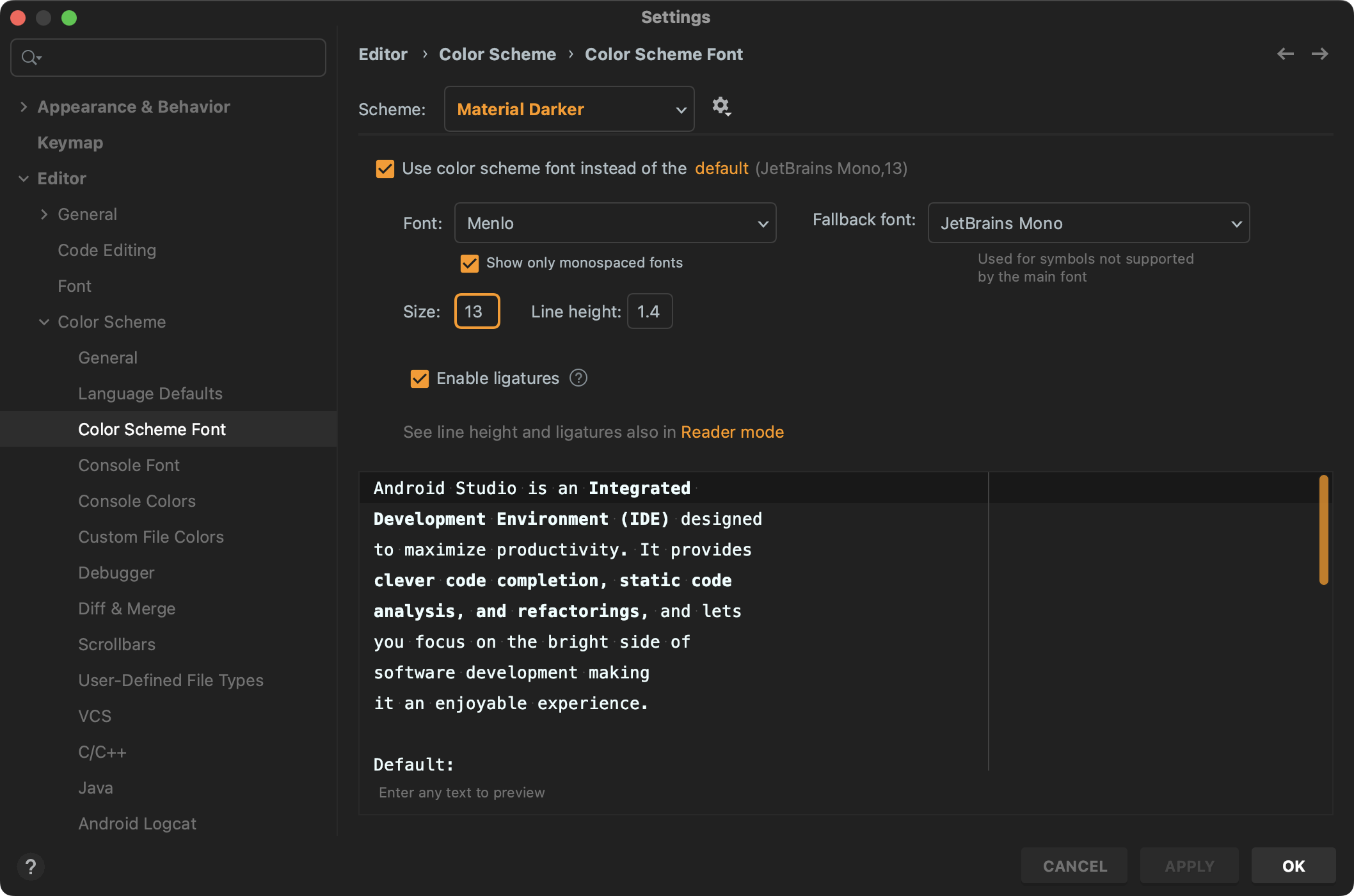
Task: Click the Line height input field
Action: coord(649,312)
